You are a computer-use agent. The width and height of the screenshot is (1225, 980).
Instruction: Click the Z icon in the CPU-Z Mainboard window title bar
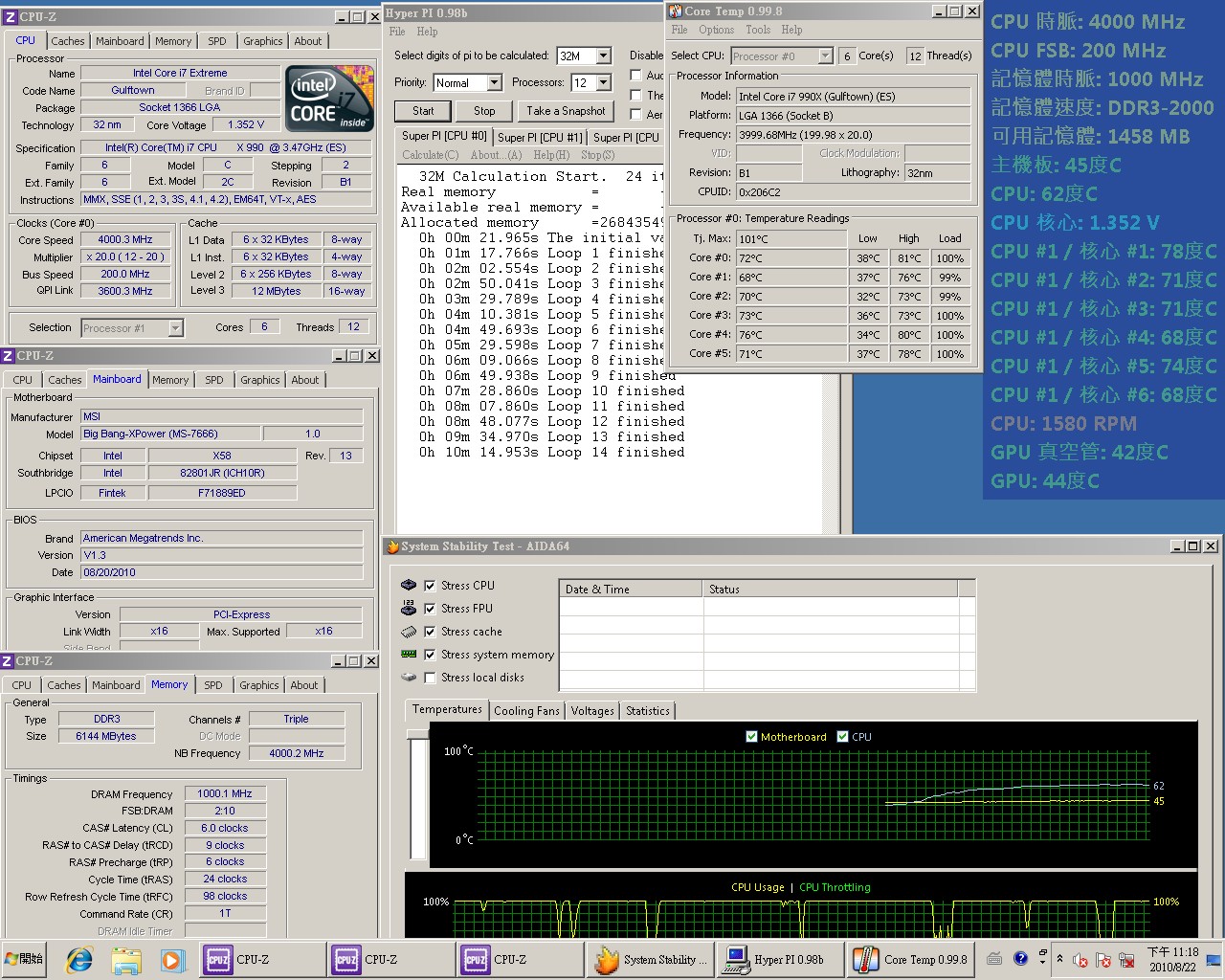(x=8, y=355)
